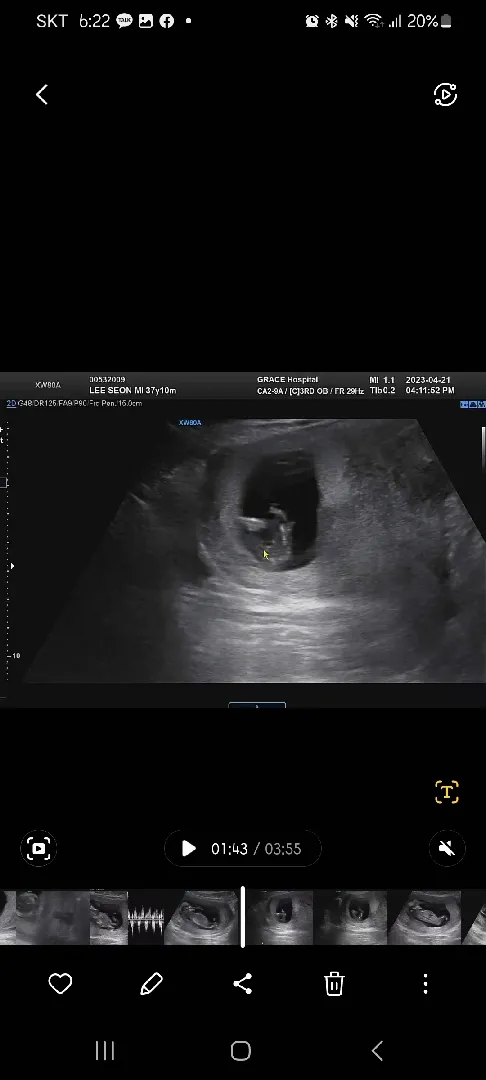The width and height of the screenshot is (486, 1080).
Task: Share the video using share icon
Action: (242, 984)
